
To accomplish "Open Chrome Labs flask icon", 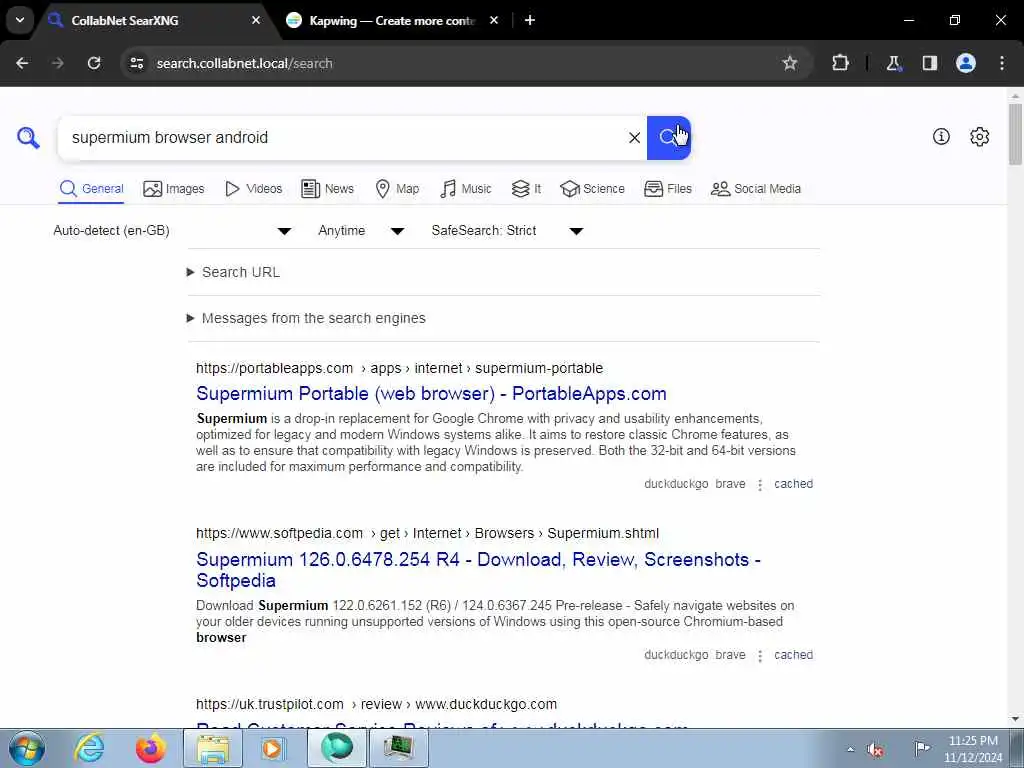I will [893, 63].
